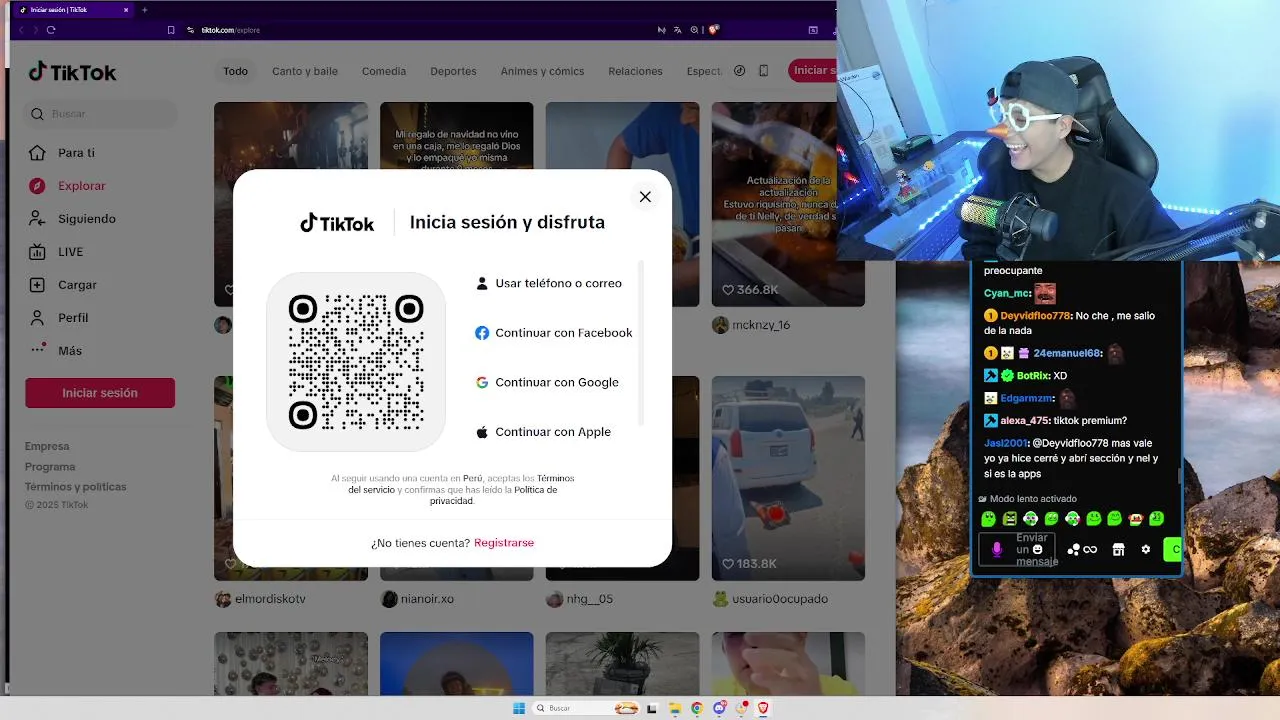Expand Términos y políticas footer section

pyautogui.click(x=76, y=487)
